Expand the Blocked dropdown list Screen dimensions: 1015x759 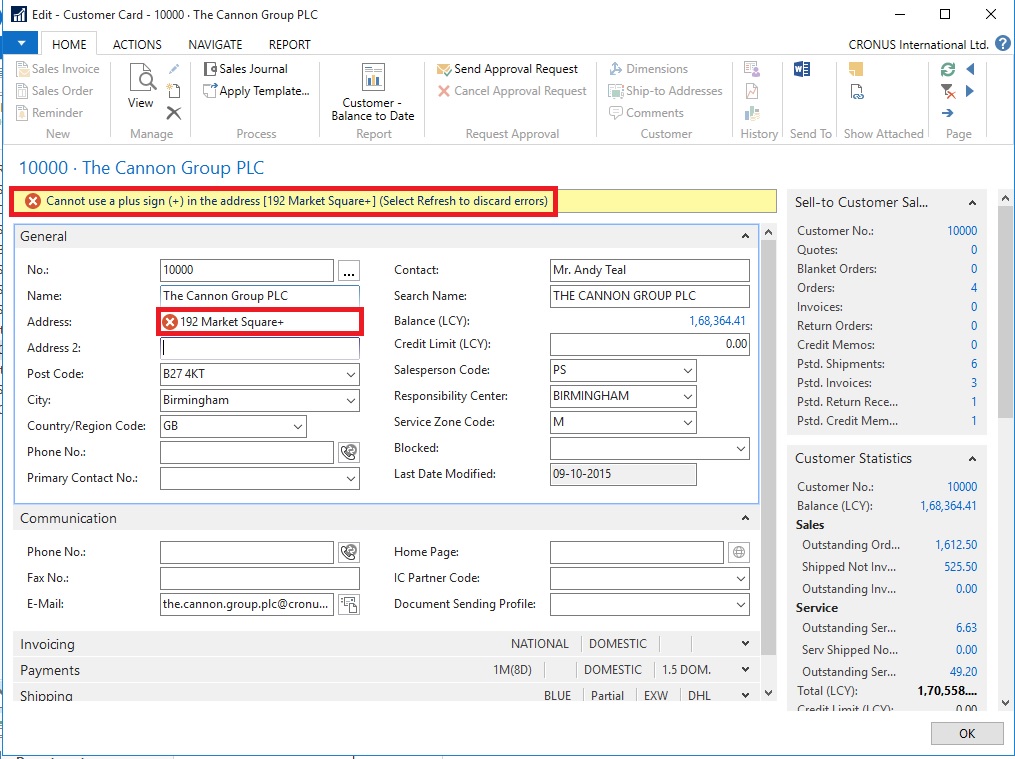click(740, 449)
